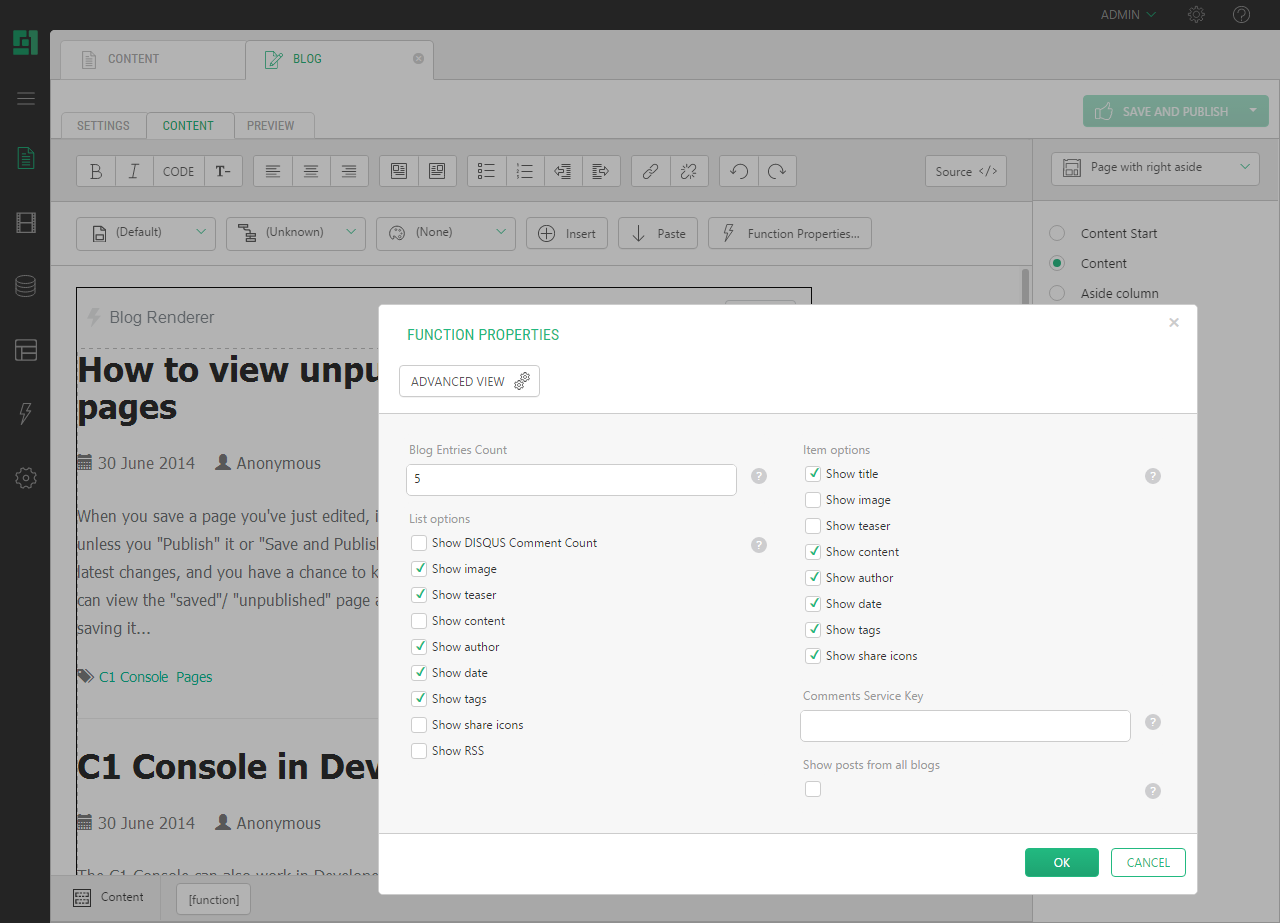Click help icon beside Blog Entries Count
The width and height of the screenshot is (1280, 923).
(x=759, y=476)
